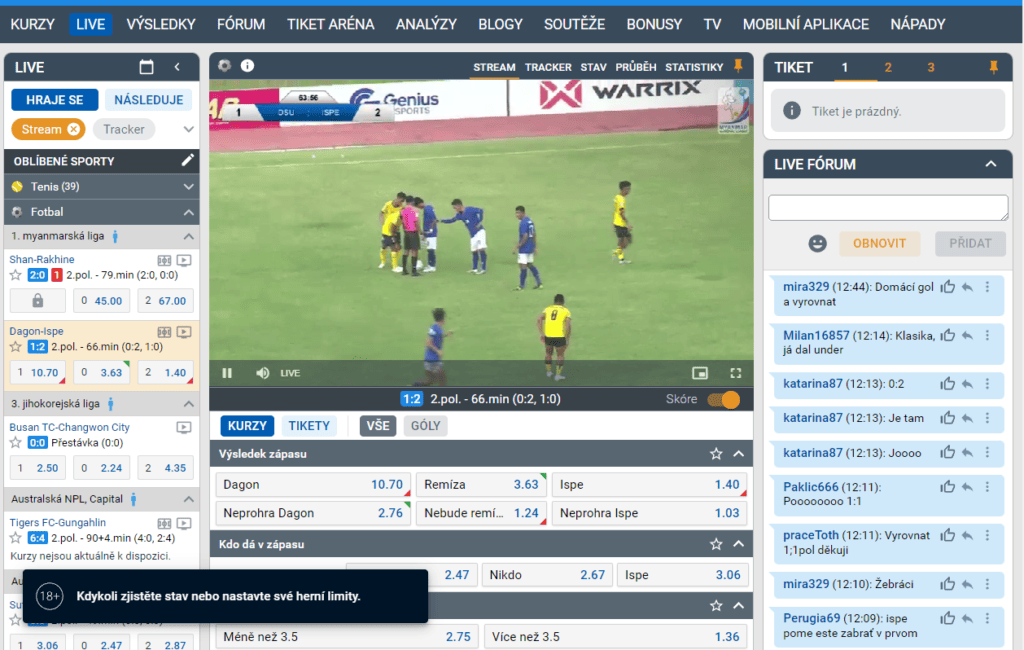The width and height of the screenshot is (1024, 650).
Task: Open the soccer ball icon above video
Action: [x=225, y=65]
